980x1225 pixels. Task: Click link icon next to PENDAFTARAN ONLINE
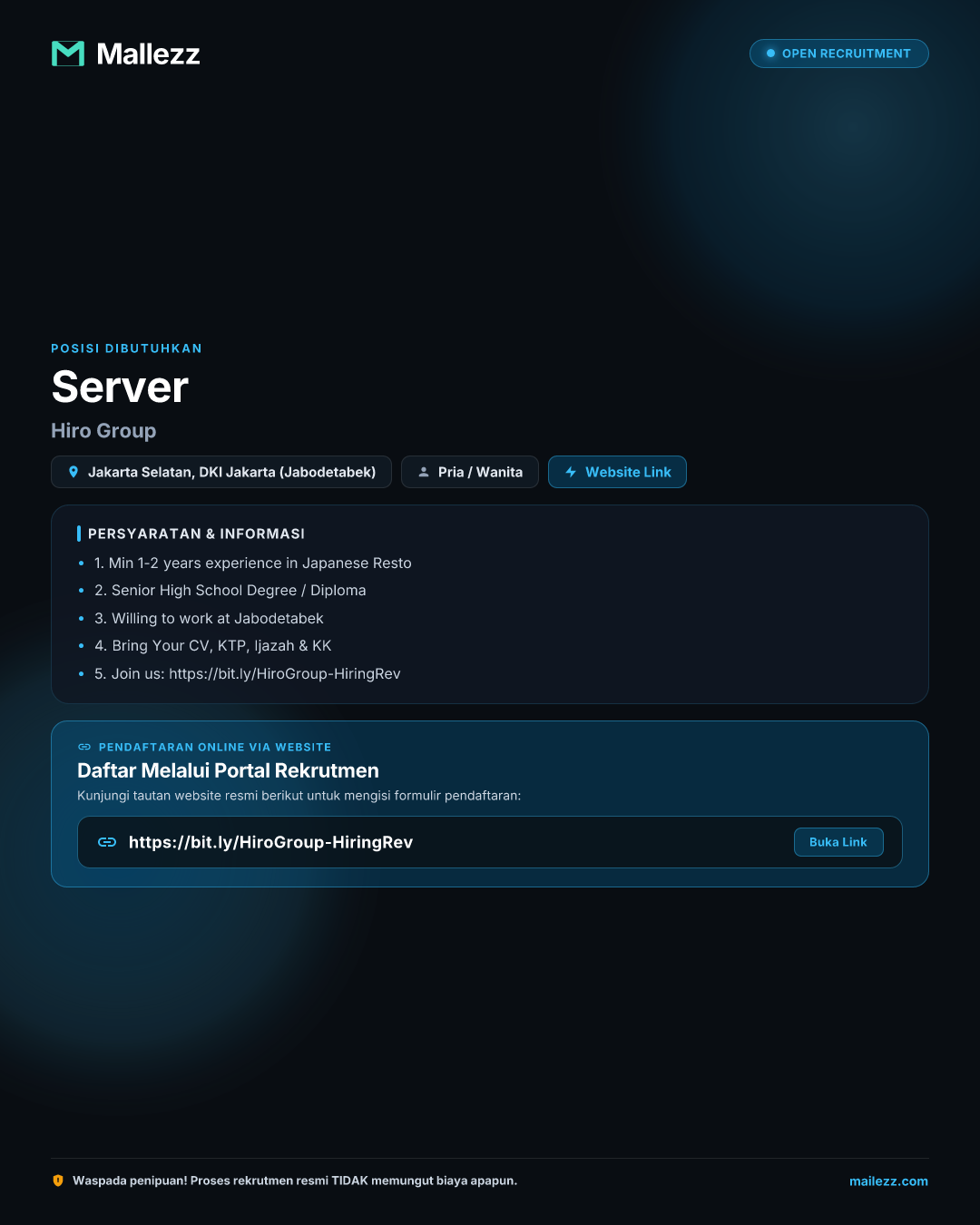point(84,747)
